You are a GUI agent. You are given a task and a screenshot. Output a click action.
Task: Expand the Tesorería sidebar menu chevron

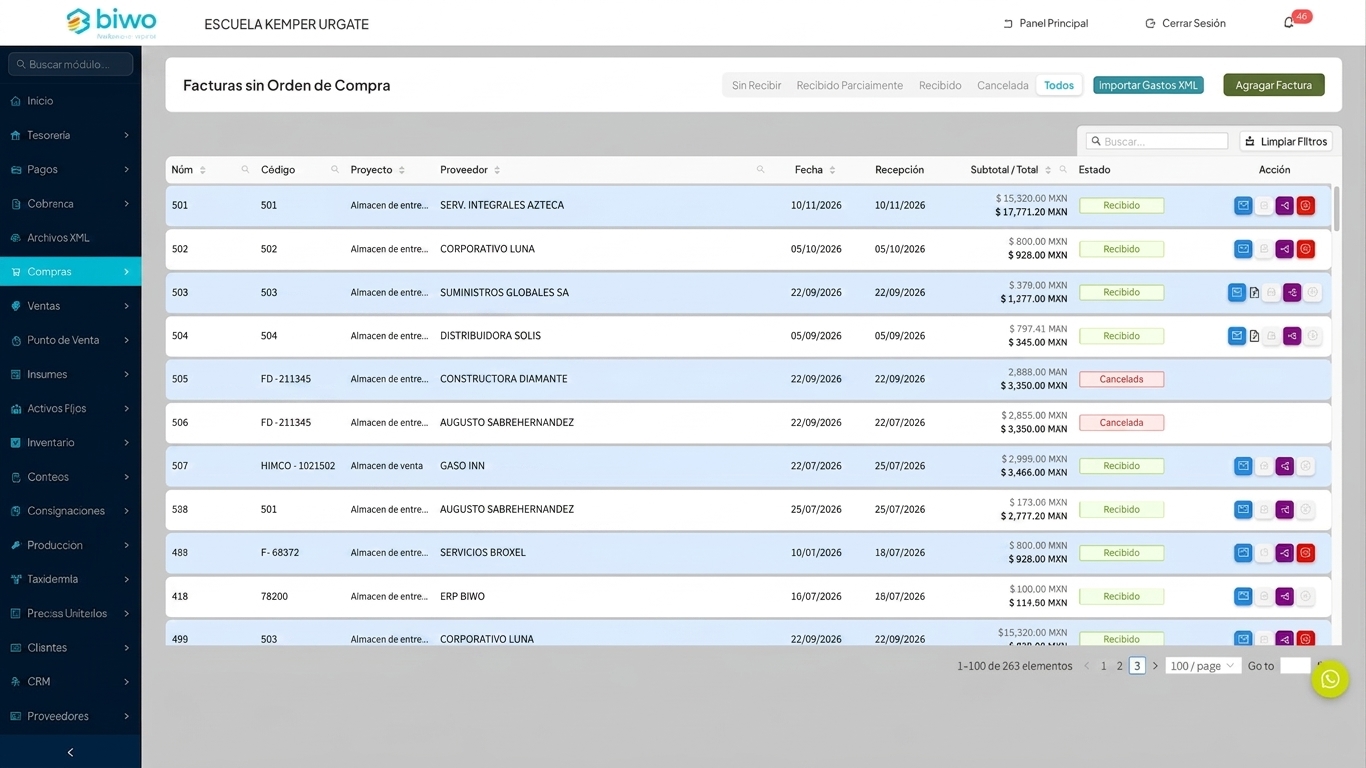click(126, 135)
